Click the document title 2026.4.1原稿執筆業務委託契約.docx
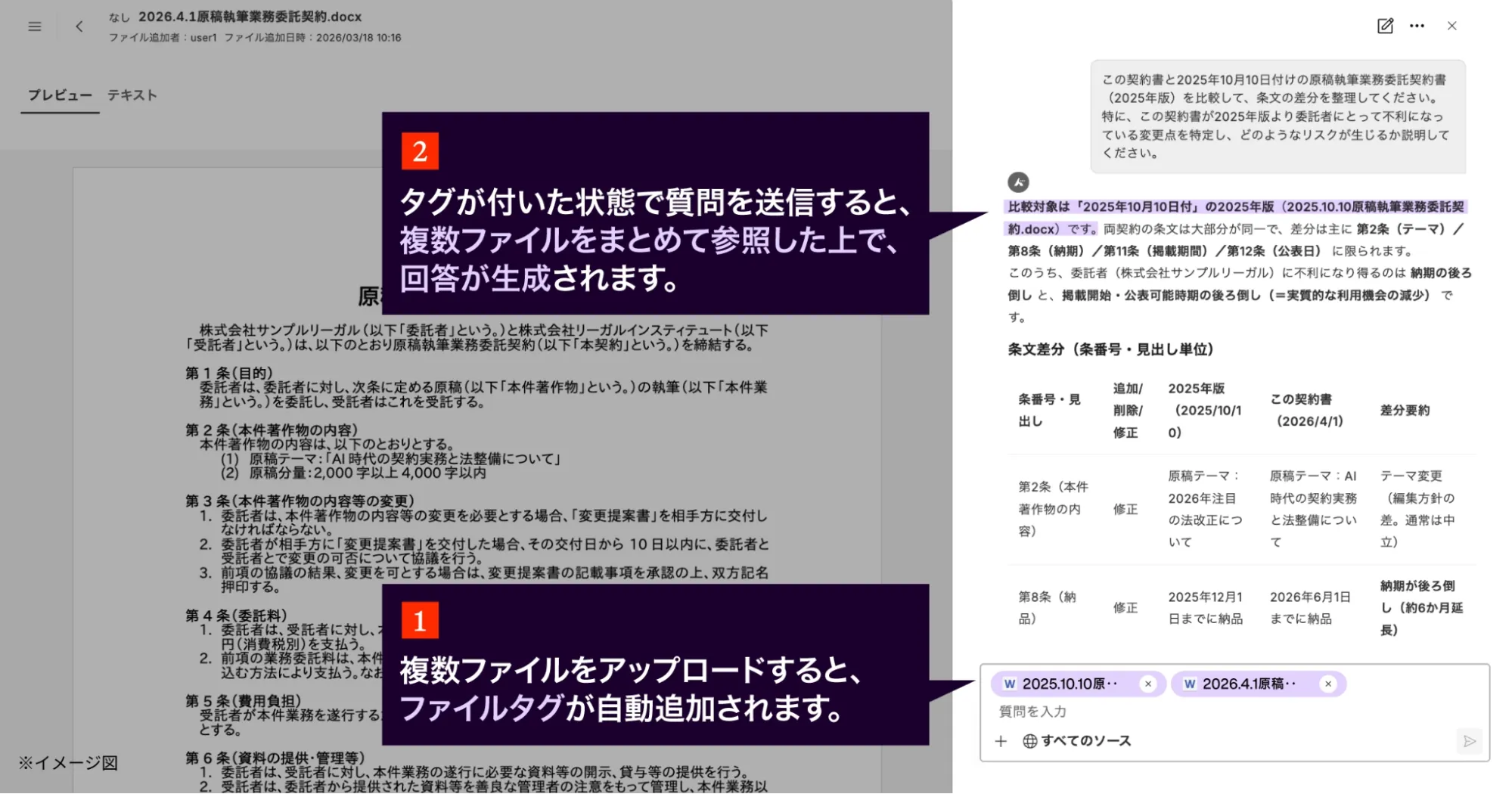Screen dimensions: 1512x794 250,17
